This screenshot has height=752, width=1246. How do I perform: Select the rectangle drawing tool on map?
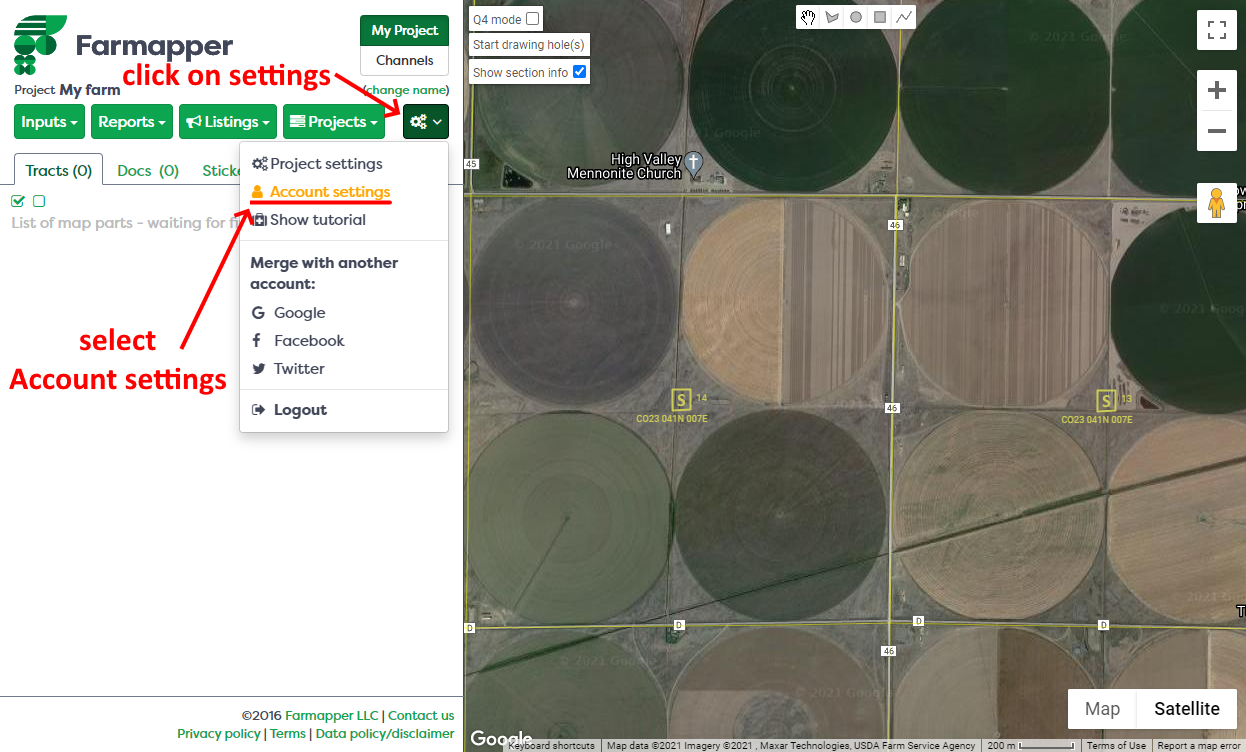coord(880,17)
